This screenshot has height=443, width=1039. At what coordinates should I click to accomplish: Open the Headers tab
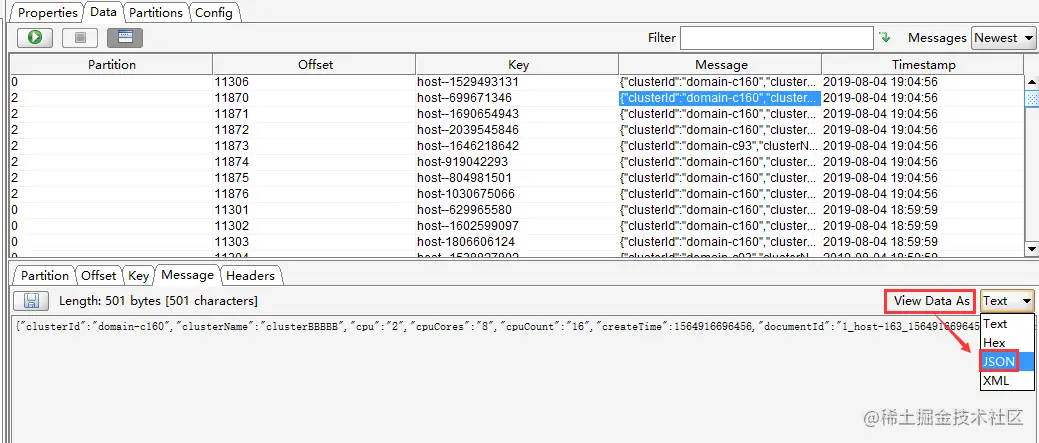tap(250, 275)
